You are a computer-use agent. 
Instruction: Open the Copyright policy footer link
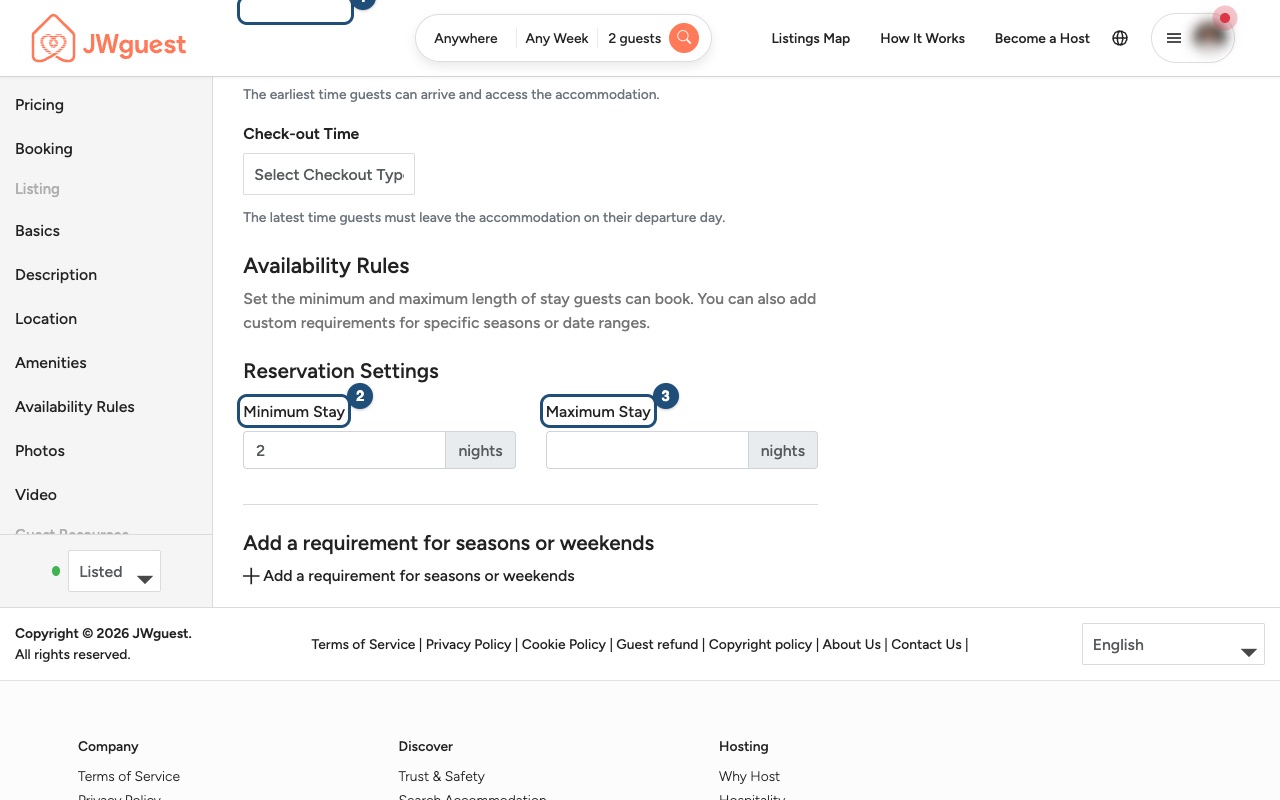(760, 645)
